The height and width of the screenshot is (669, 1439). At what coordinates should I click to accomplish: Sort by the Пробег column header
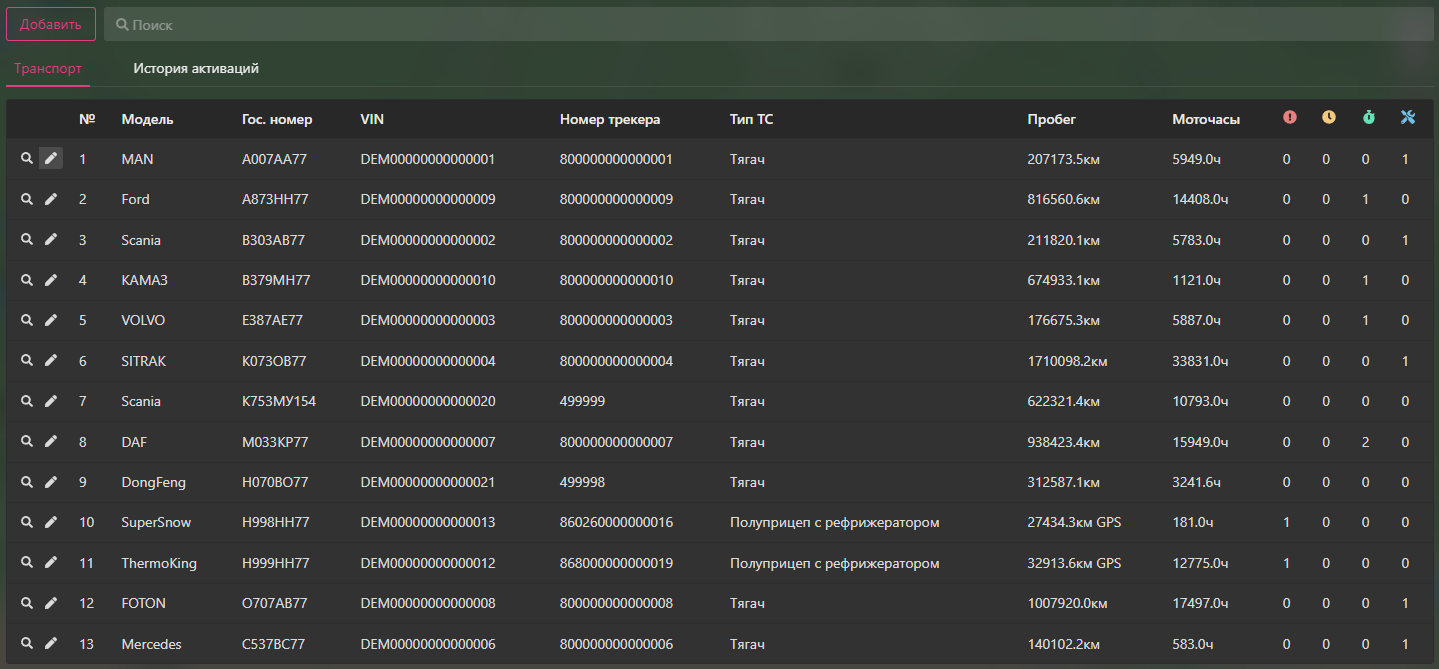click(x=1051, y=119)
